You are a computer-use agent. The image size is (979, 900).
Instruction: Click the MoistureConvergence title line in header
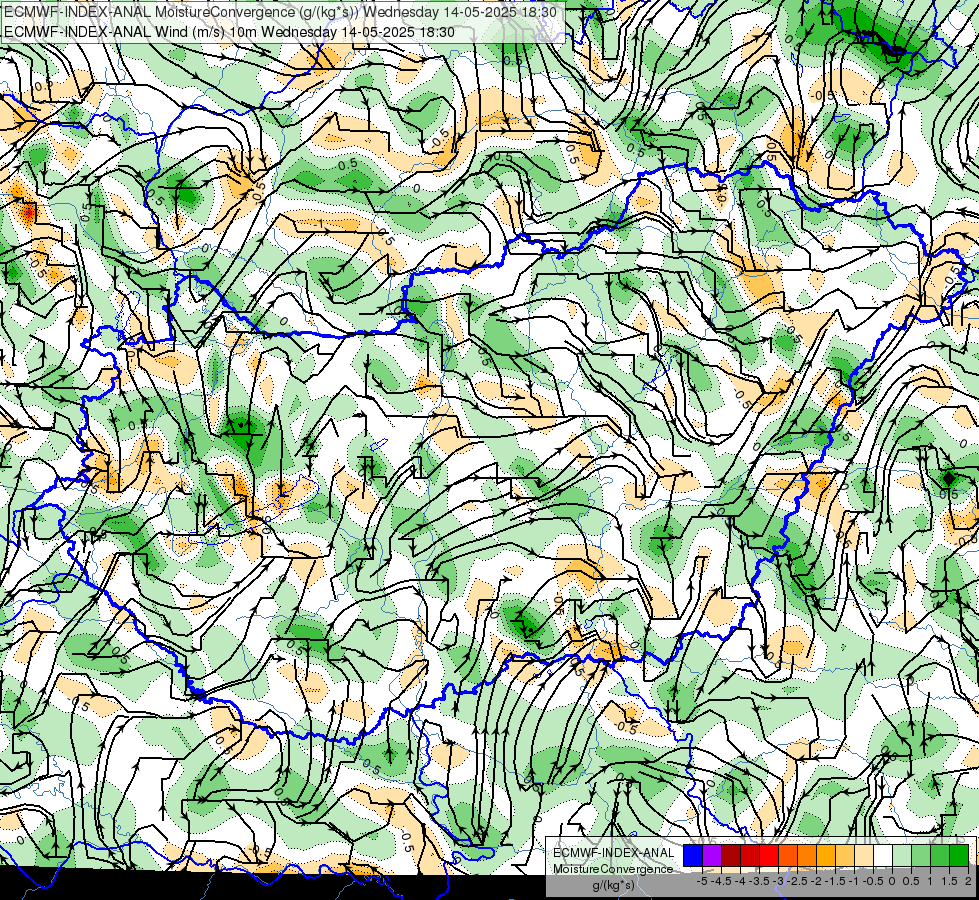[279, 12]
